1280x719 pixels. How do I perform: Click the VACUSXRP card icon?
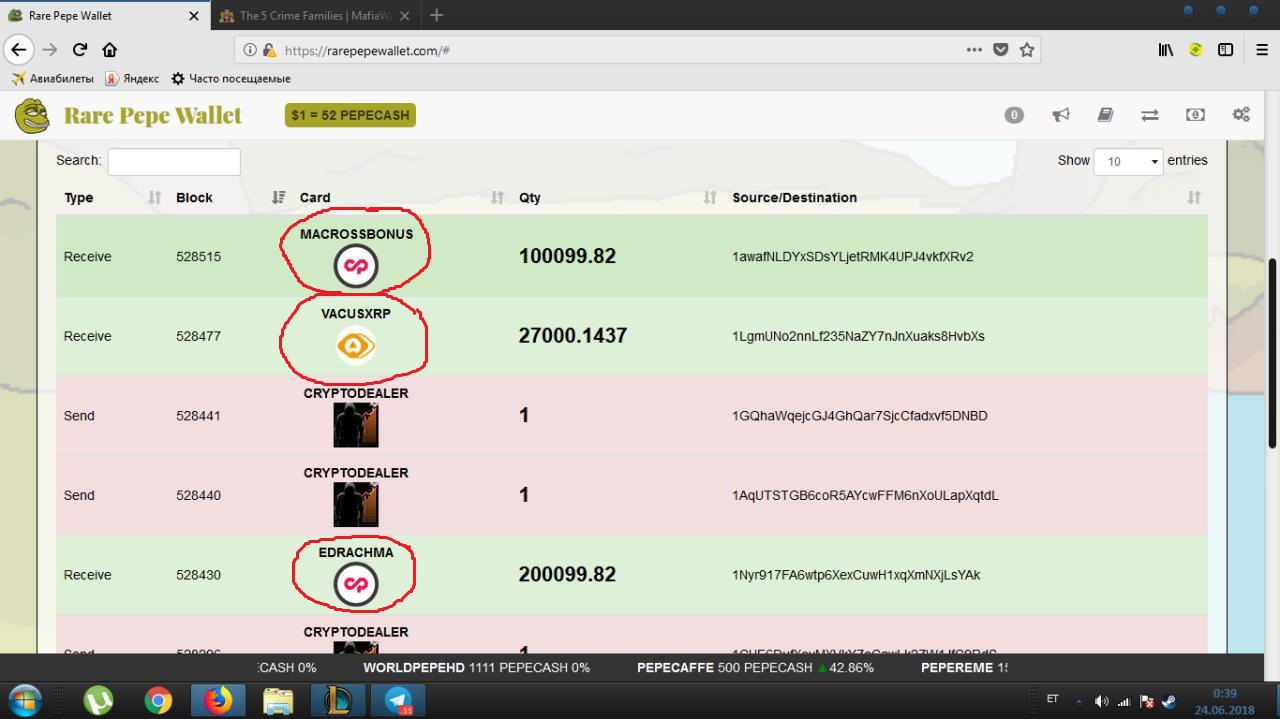pyautogui.click(x=356, y=346)
